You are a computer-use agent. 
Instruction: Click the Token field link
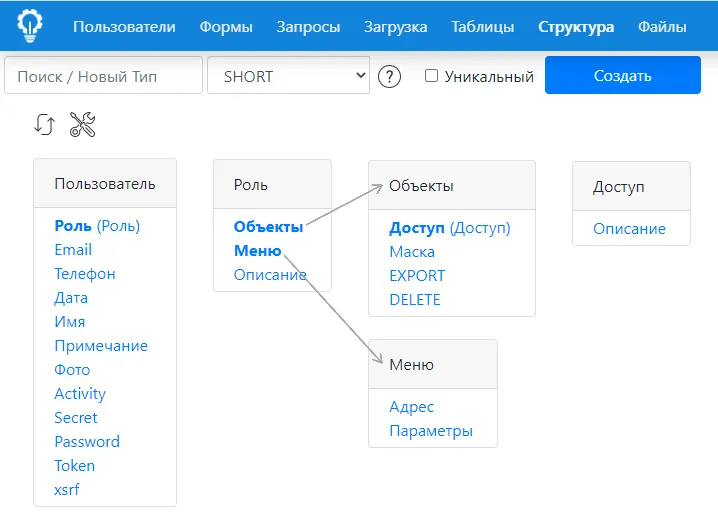tap(74, 466)
